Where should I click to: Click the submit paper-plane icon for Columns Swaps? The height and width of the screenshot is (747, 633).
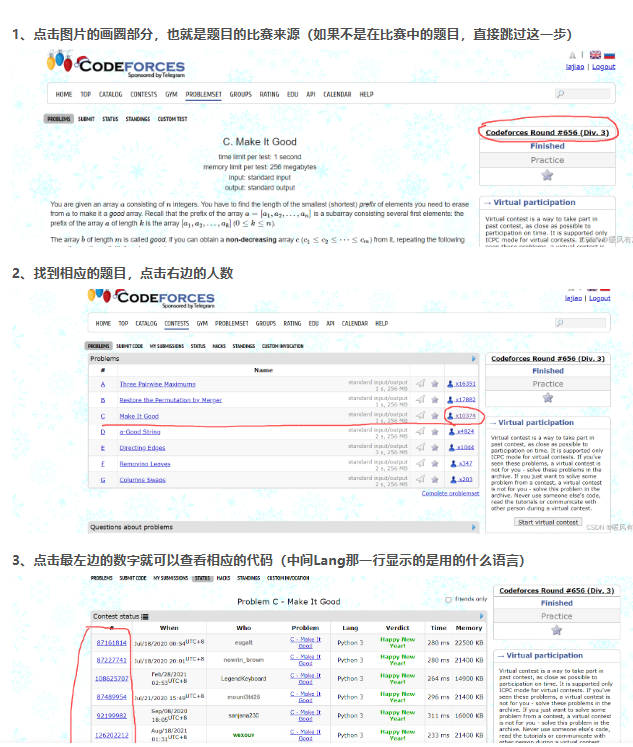click(x=421, y=479)
